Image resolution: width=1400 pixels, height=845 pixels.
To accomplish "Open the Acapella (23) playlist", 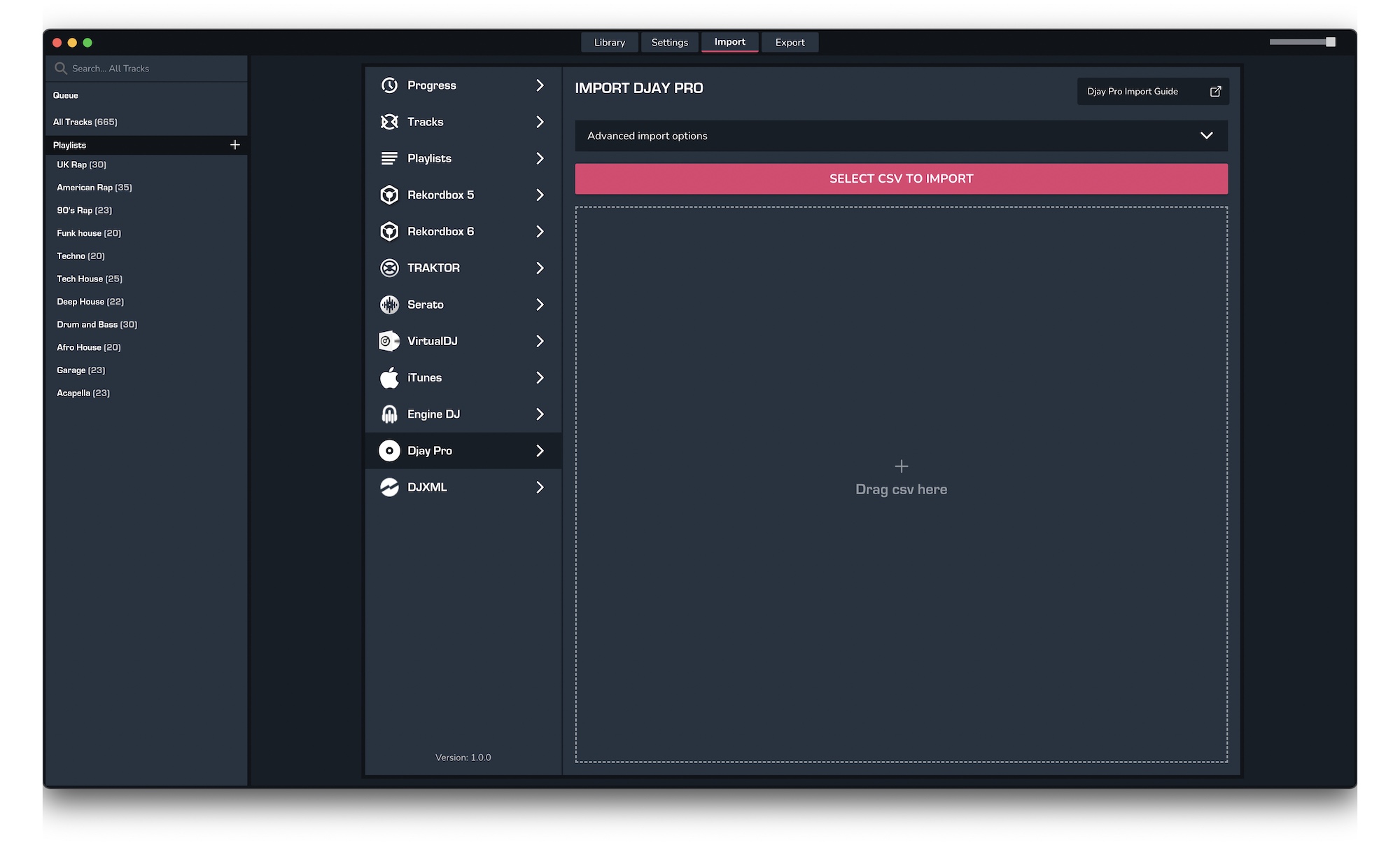I will coord(83,393).
